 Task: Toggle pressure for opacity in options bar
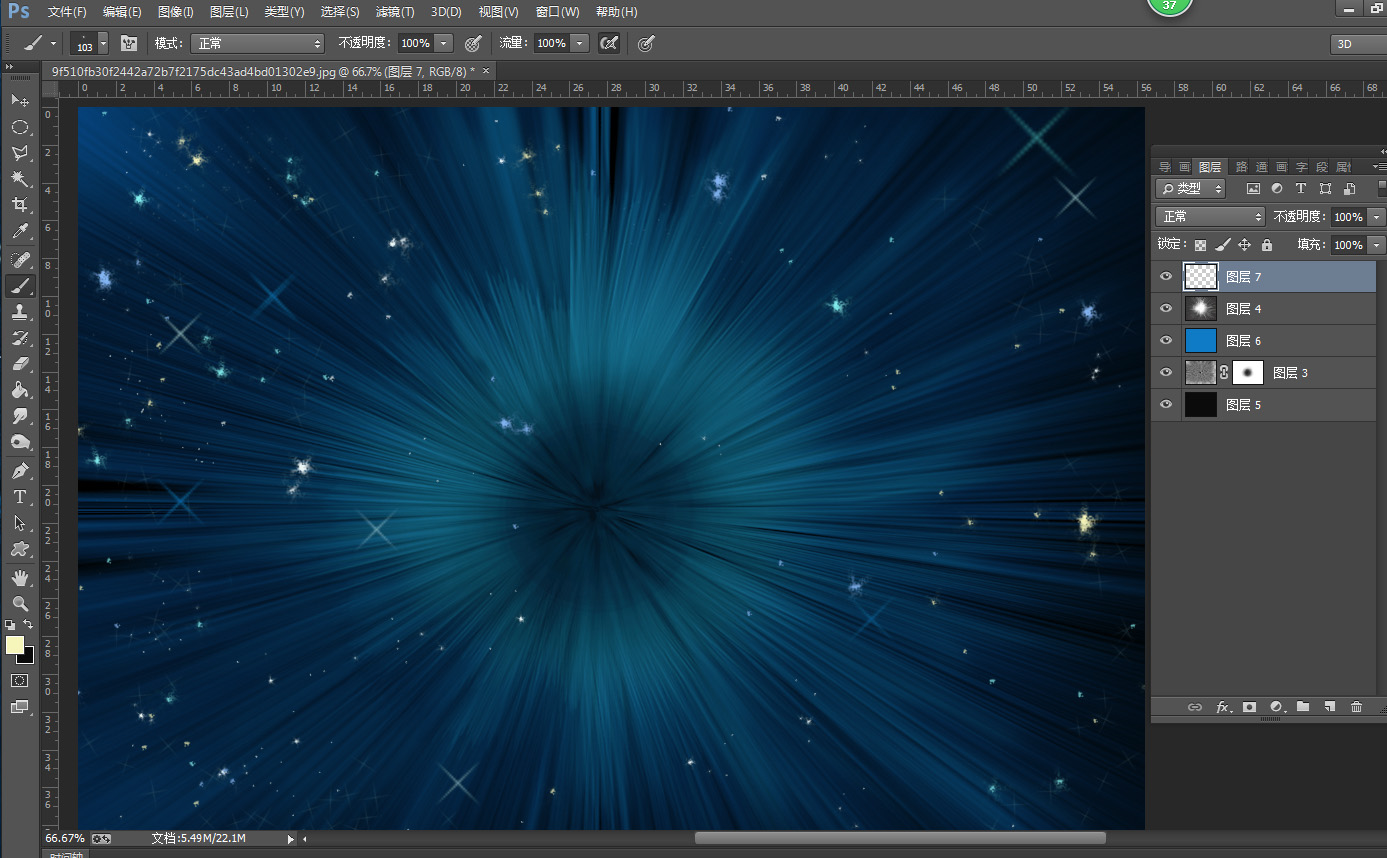coord(473,43)
